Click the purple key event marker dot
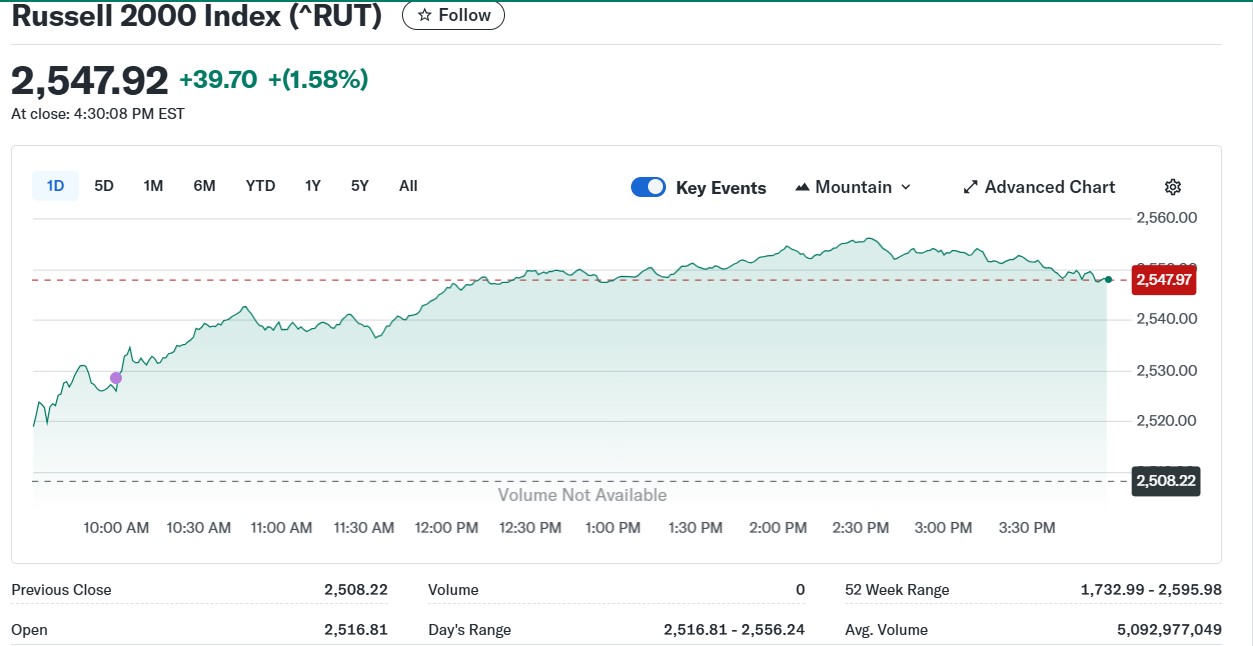 tap(116, 378)
